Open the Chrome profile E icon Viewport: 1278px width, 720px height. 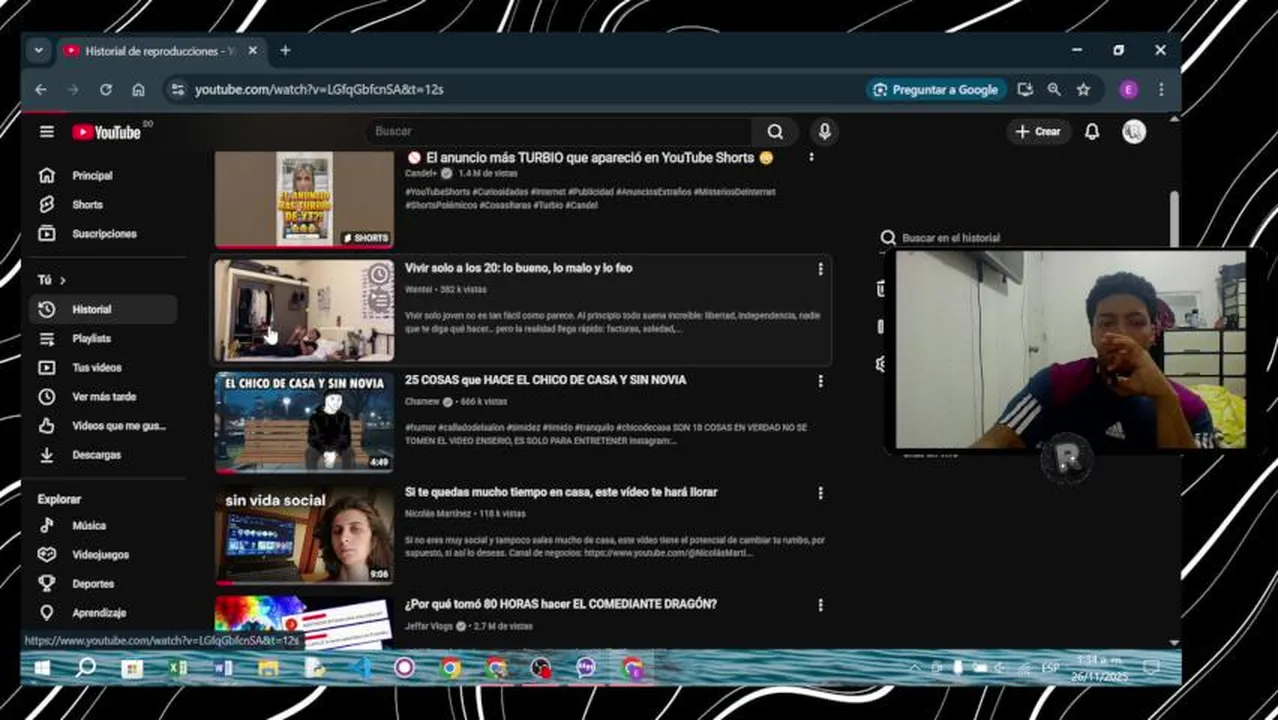(x=1129, y=89)
